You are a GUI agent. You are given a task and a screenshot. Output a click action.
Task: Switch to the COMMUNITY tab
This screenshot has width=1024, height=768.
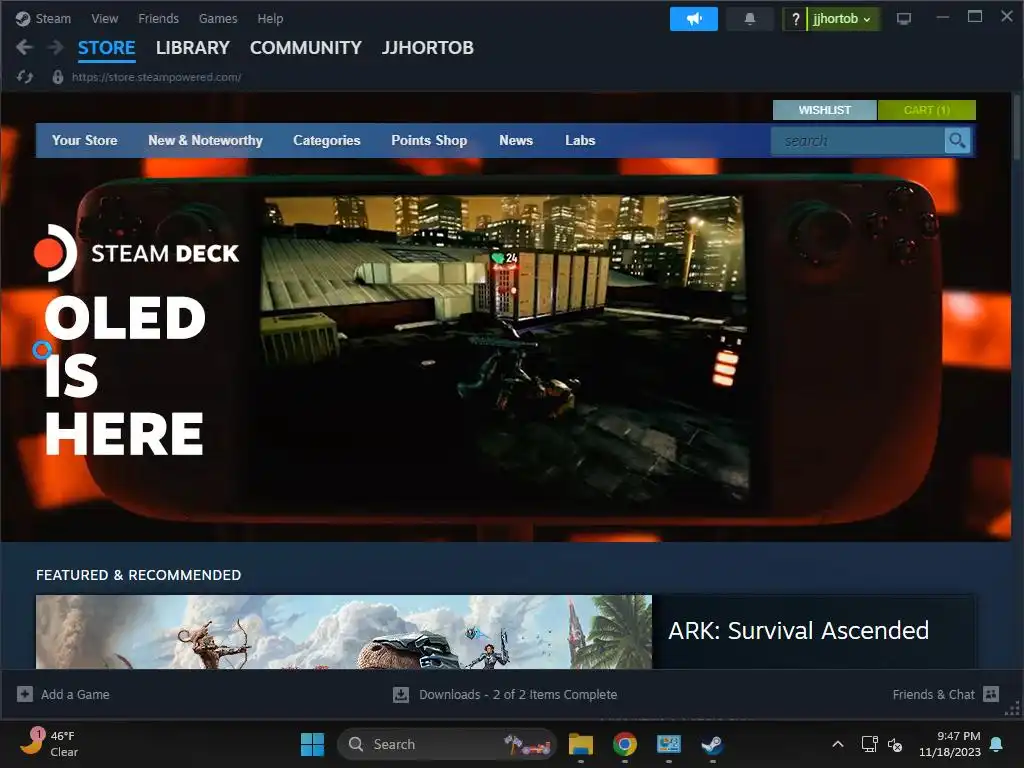point(306,48)
